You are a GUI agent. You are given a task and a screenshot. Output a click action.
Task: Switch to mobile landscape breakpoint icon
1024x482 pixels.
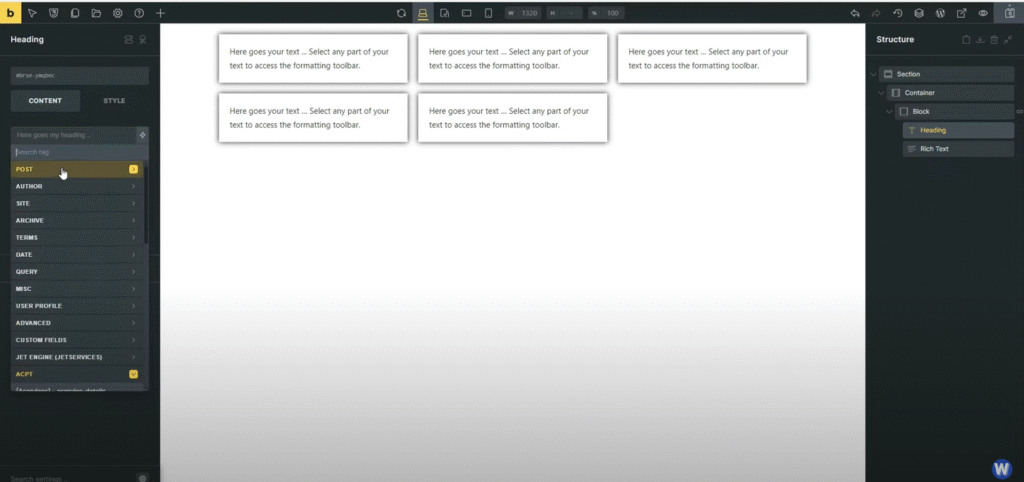(466, 13)
